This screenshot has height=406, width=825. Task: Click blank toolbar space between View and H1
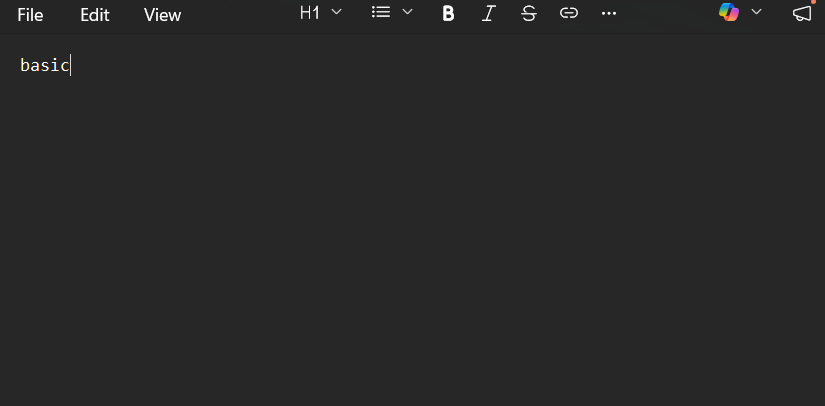[239, 15]
